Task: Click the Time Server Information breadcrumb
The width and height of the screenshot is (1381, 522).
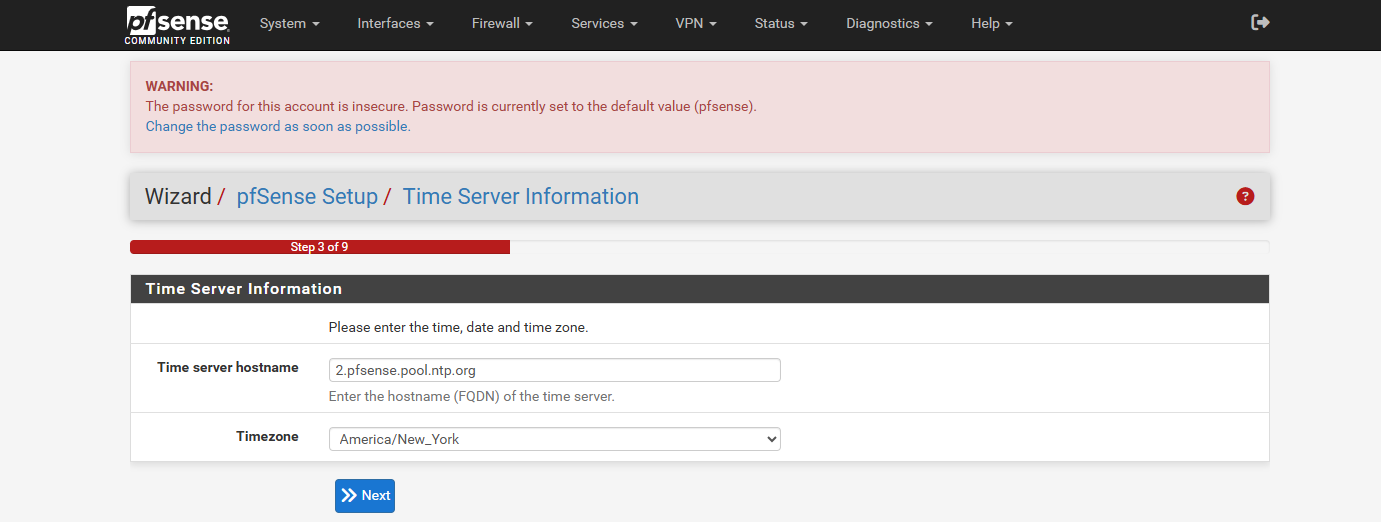Action: pyautogui.click(x=520, y=196)
